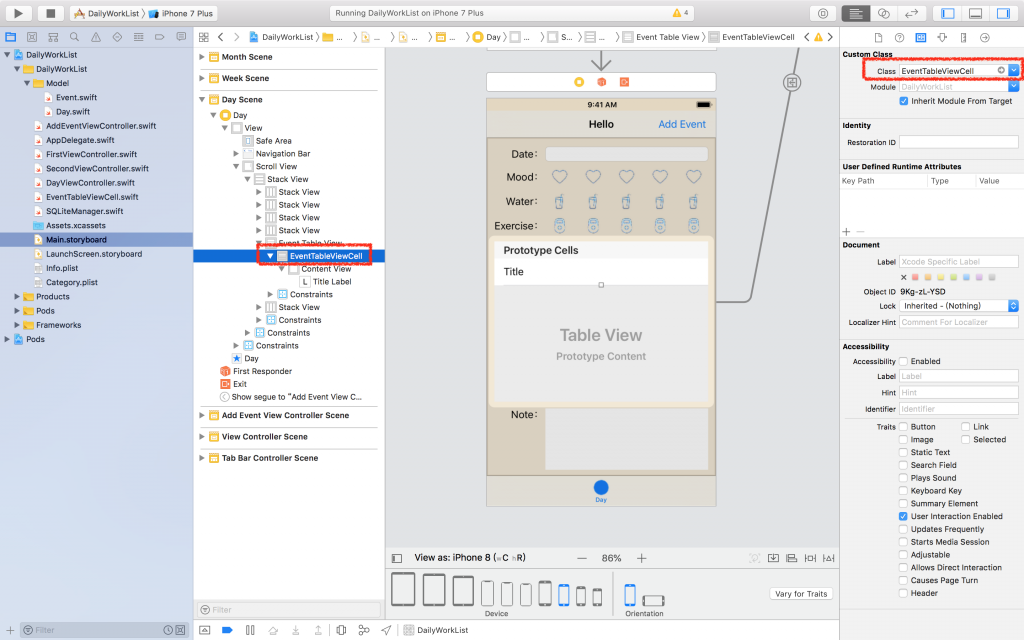Viewport: 1024px width, 640px height.
Task: Stop the running app
Action: pyautogui.click(x=50, y=13)
